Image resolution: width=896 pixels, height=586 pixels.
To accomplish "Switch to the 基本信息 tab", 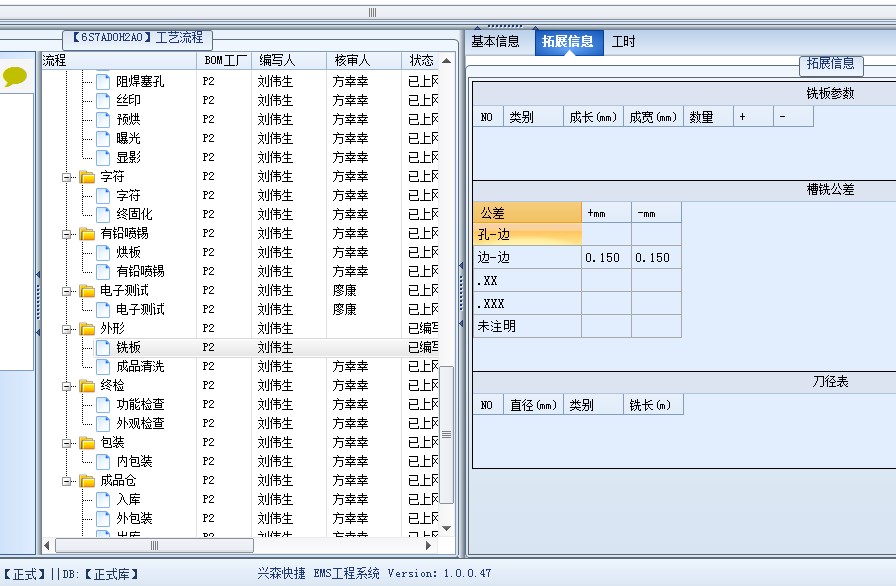I will [x=495, y=41].
